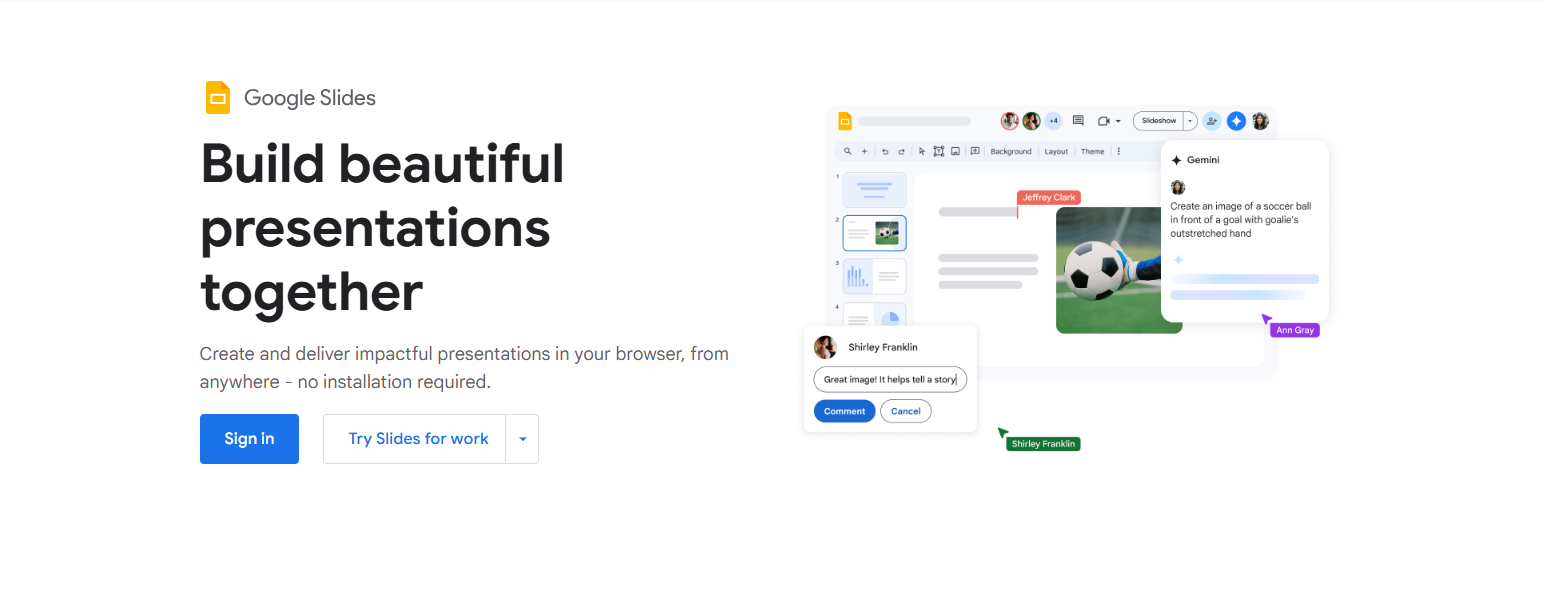
Task: Open the three-dot more options in the preview toolbar
Action: (1118, 152)
